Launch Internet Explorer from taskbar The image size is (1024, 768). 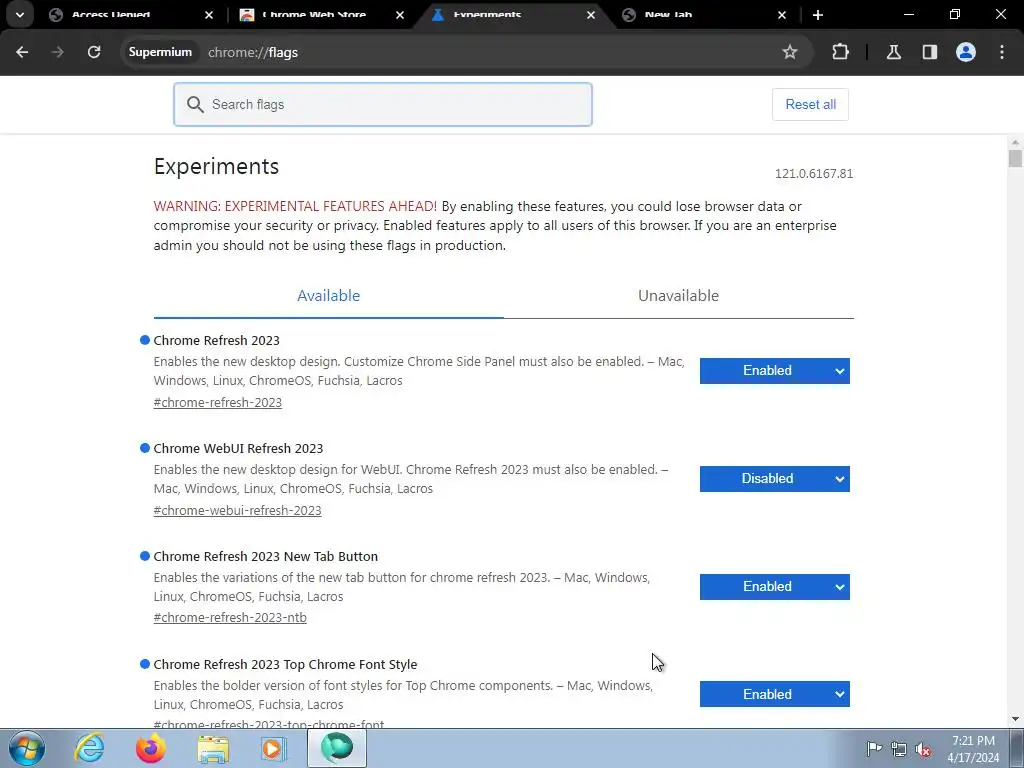[89, 748]
